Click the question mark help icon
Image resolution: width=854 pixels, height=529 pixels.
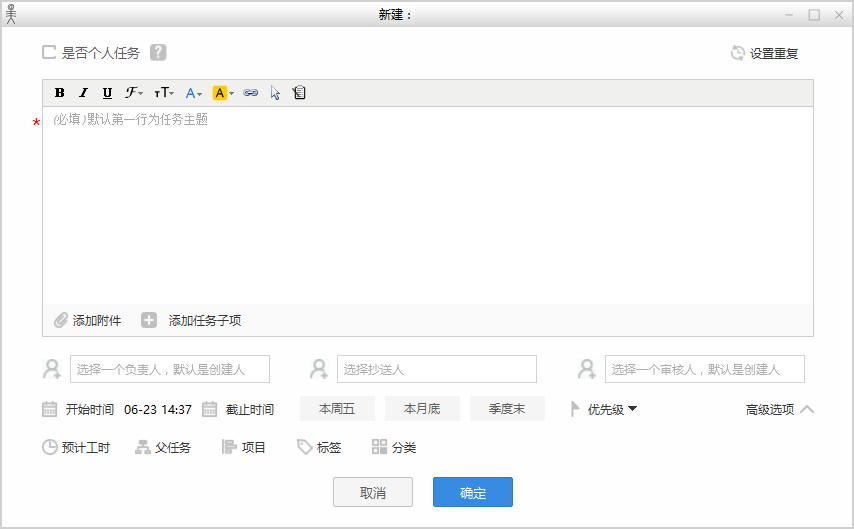click(158, 53)
